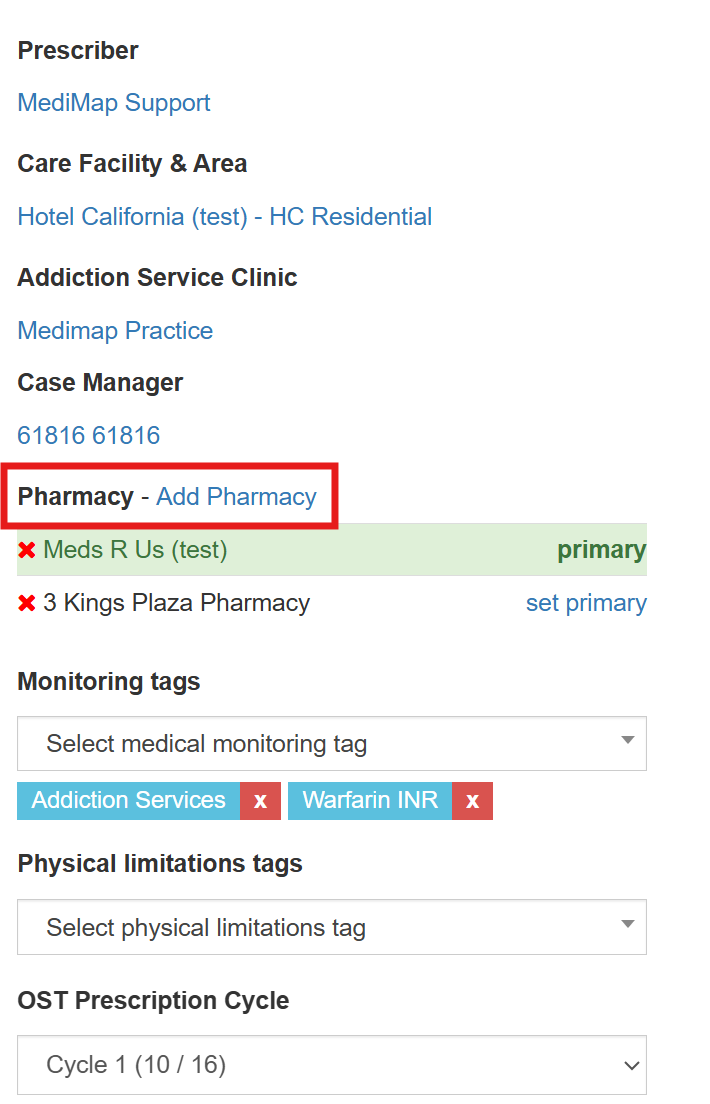Screen dimensions: 710x1104
Task: Open the medical monitoring tag dropdown
Action: click(x=331, y=744)
